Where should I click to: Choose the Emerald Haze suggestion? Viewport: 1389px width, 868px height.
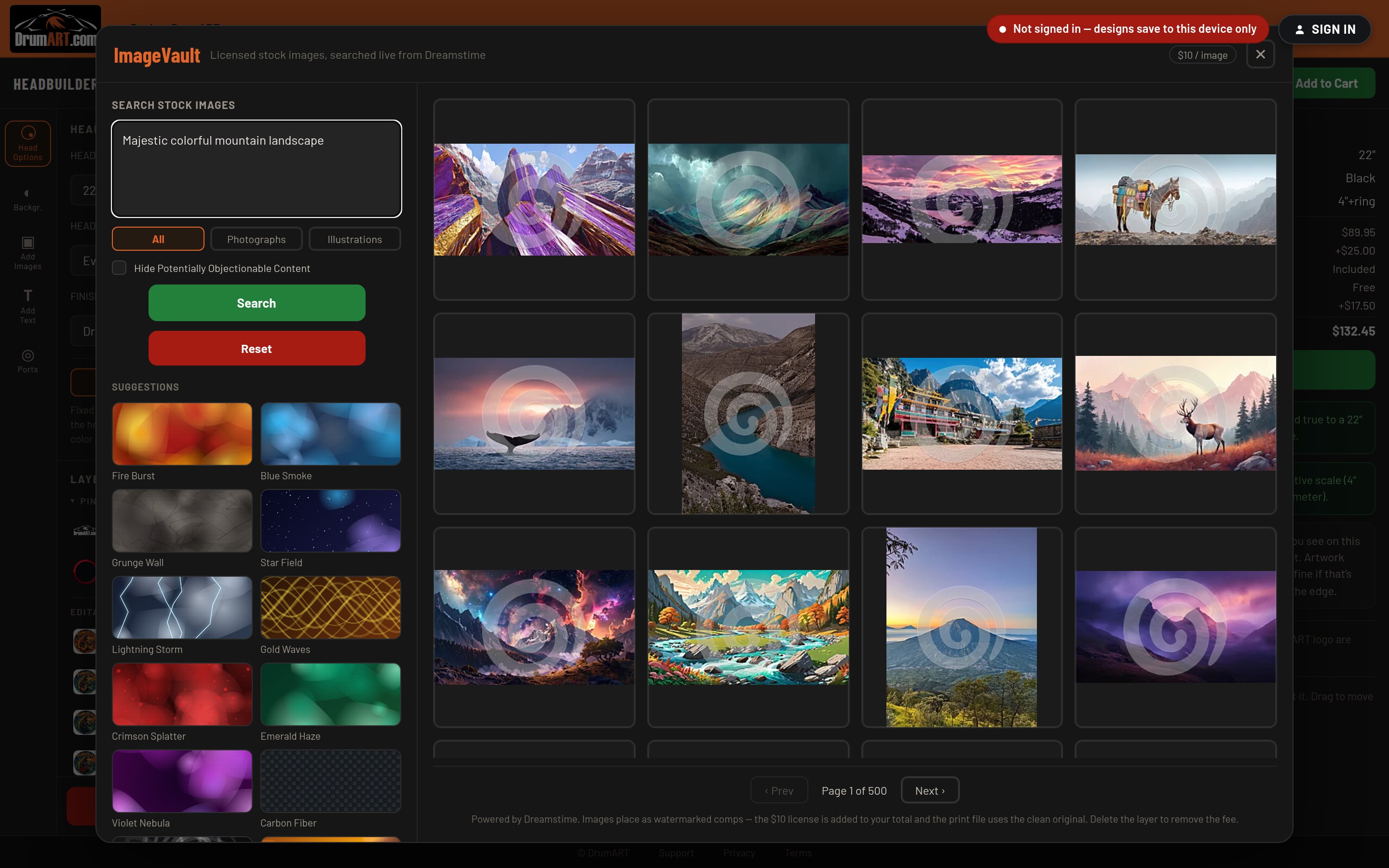tap(330, 694)
